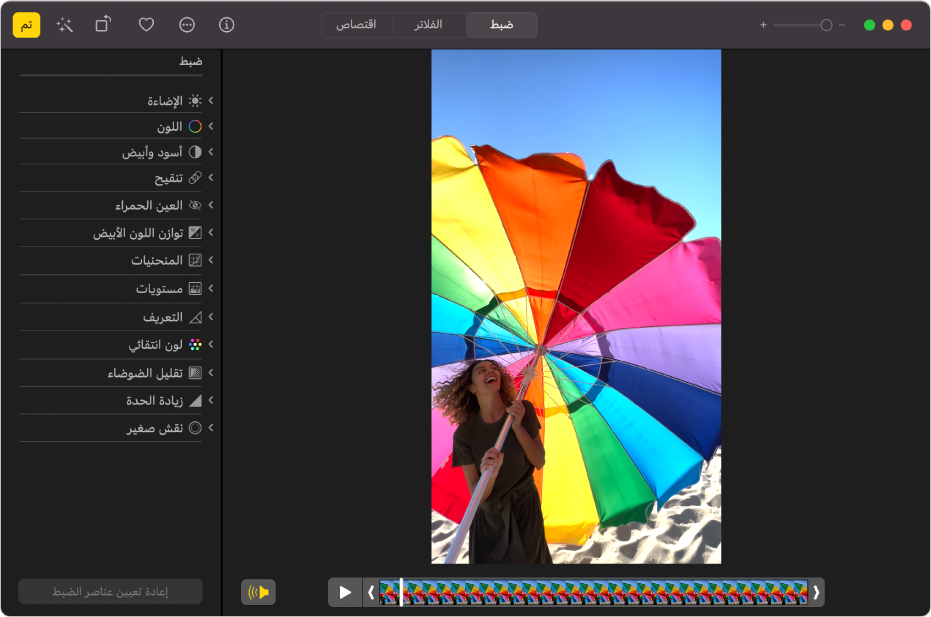The height and width of the screenshot is (617, 931).
Task: Click the Red-Eye (العين الحمراء) eye icon
Action: coord(195,205)
